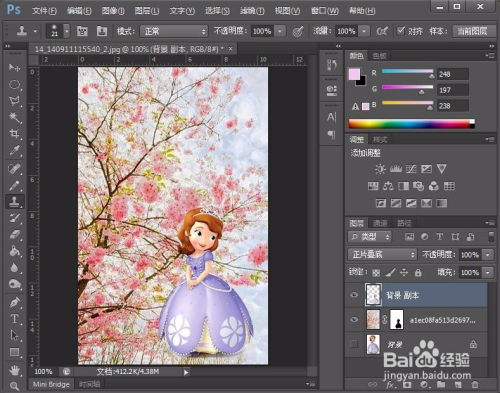Add a Curves adjustment
Image resolution: width=500 pixels, height=393 pixels.
(411, 169)
